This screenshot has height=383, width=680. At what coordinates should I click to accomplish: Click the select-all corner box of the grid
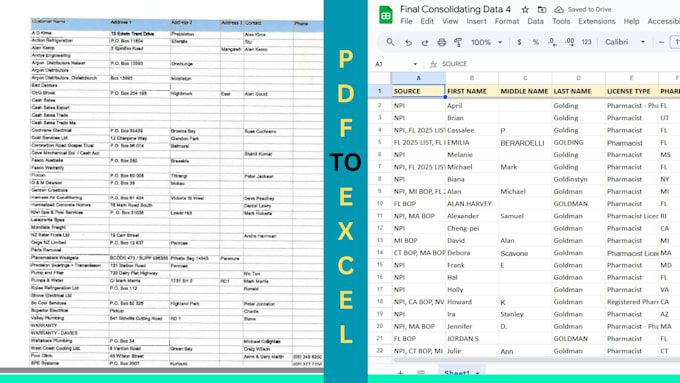point(380,78)
